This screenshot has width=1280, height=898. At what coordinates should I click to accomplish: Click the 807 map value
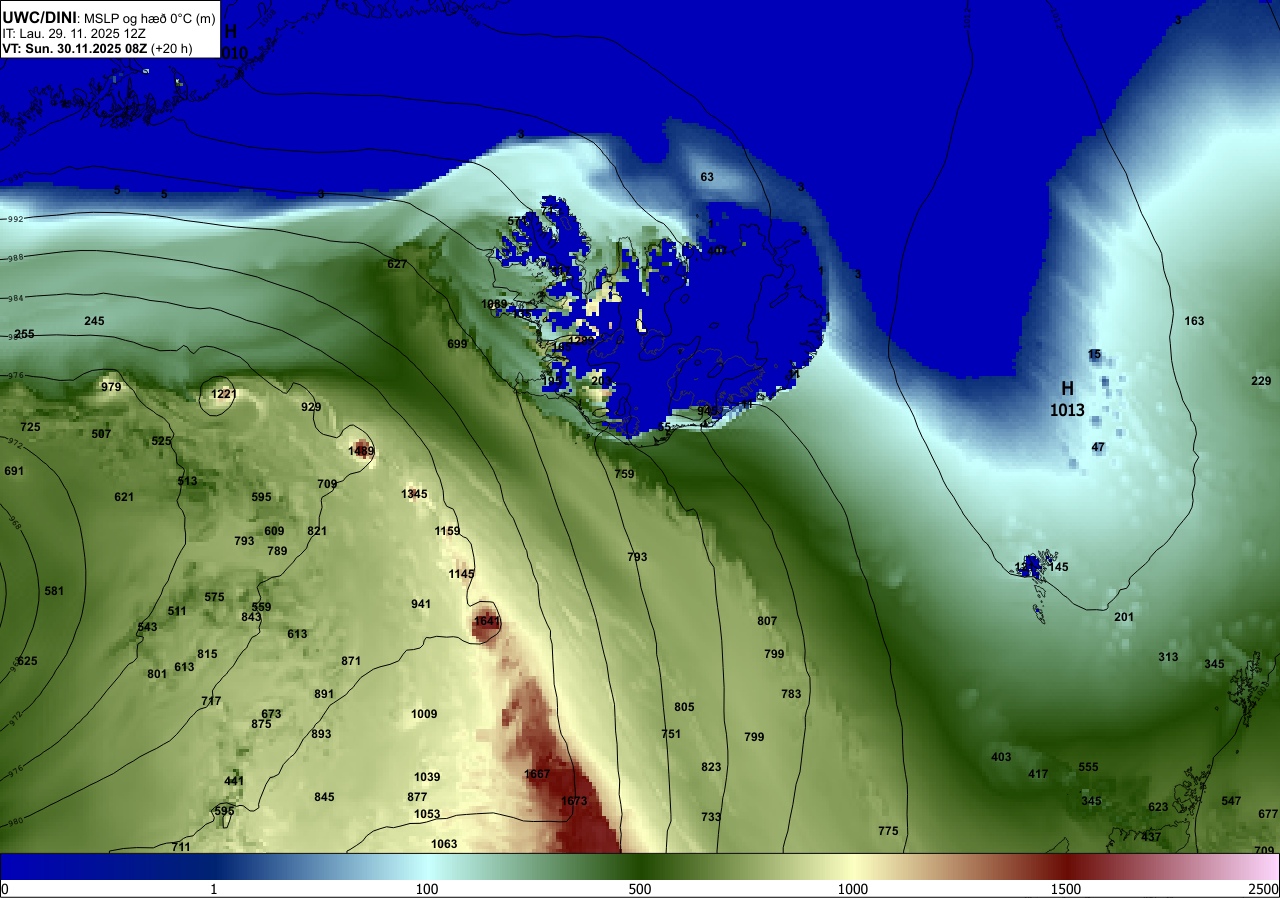point(767,621)
